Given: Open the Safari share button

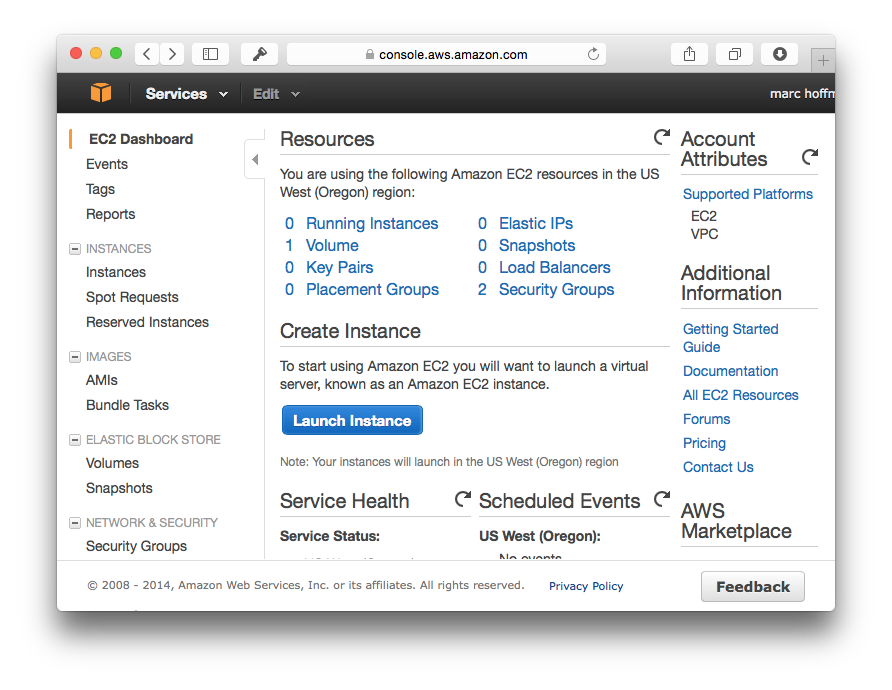Looking at the screenshot, I should (689, 54).
